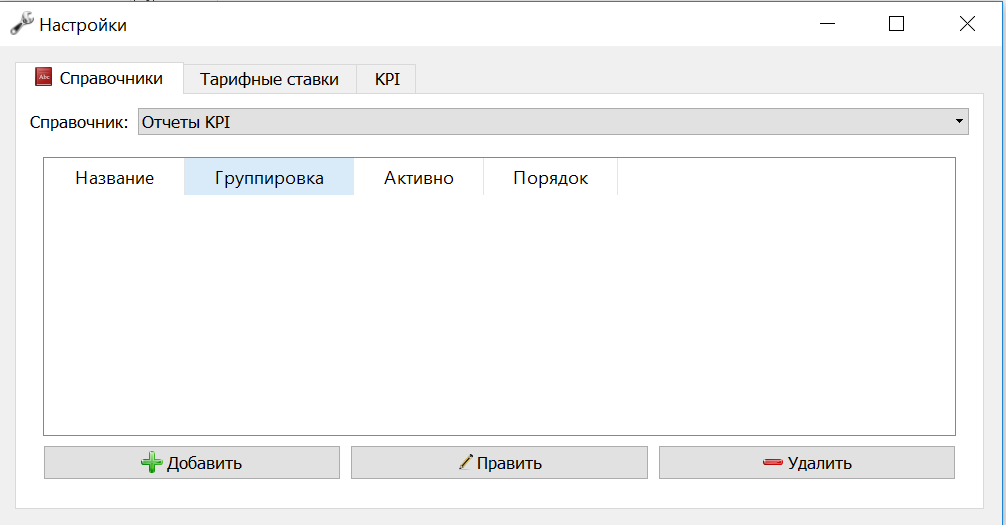Sort by the Группировка column header
The image size is (1006, 525).
pos(269,178)
